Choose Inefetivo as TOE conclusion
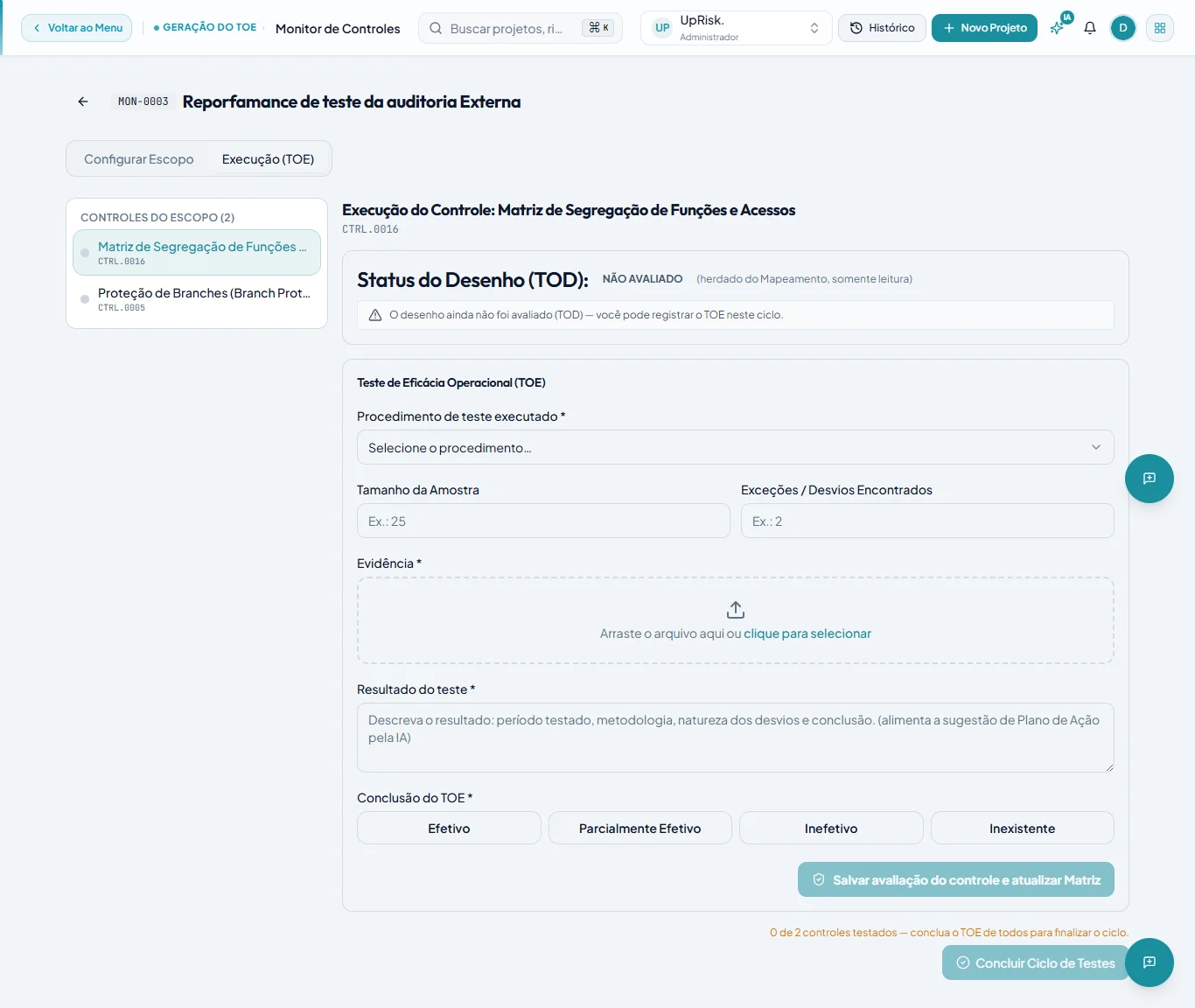This screenshot has height=1008, width=1195. click(x=831, y=828)
